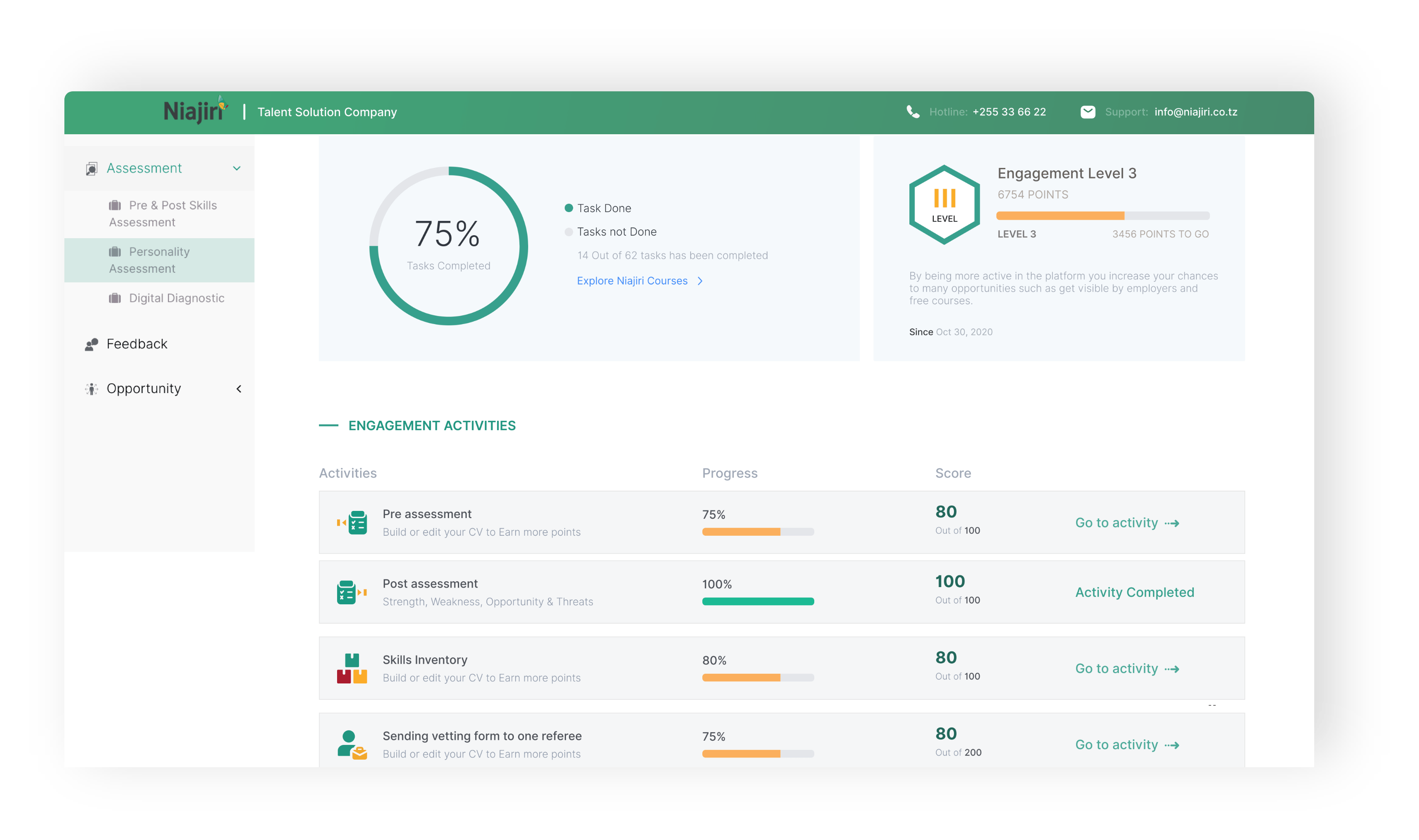Click the Feedback icon in sidebar

pyautogui.click(x=92, y=344)
